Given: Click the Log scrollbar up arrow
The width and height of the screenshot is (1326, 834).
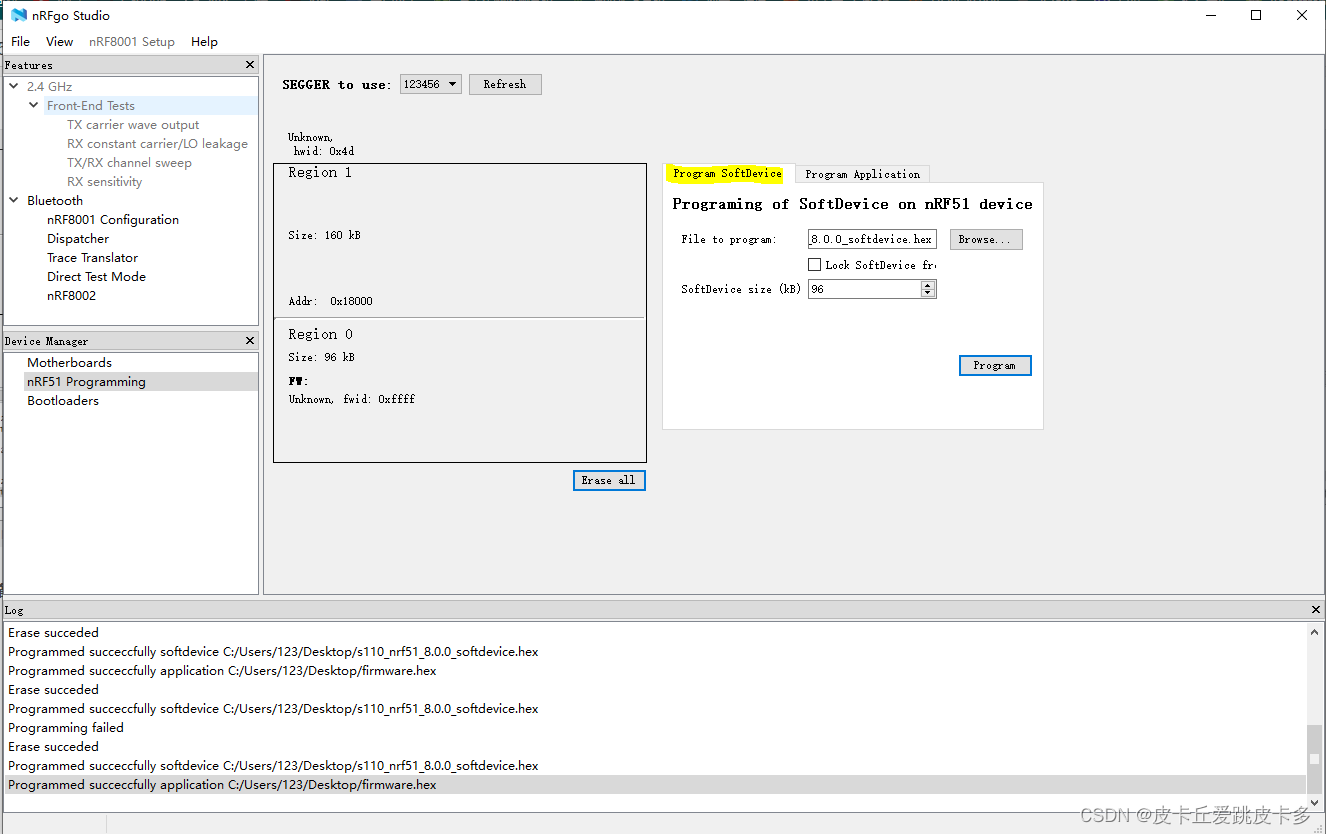Looking at the screenshot, I should click(x=1315, y=632).
